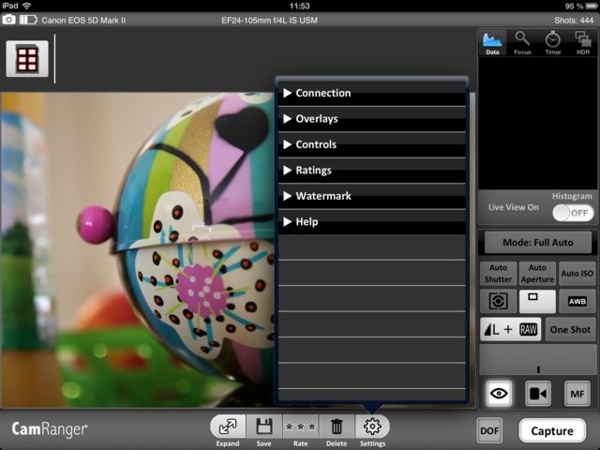Click the exposure compensation slider bar
The width and height of the screenshot is (600, 450).
pyautogui.click(x=537, y=361)
